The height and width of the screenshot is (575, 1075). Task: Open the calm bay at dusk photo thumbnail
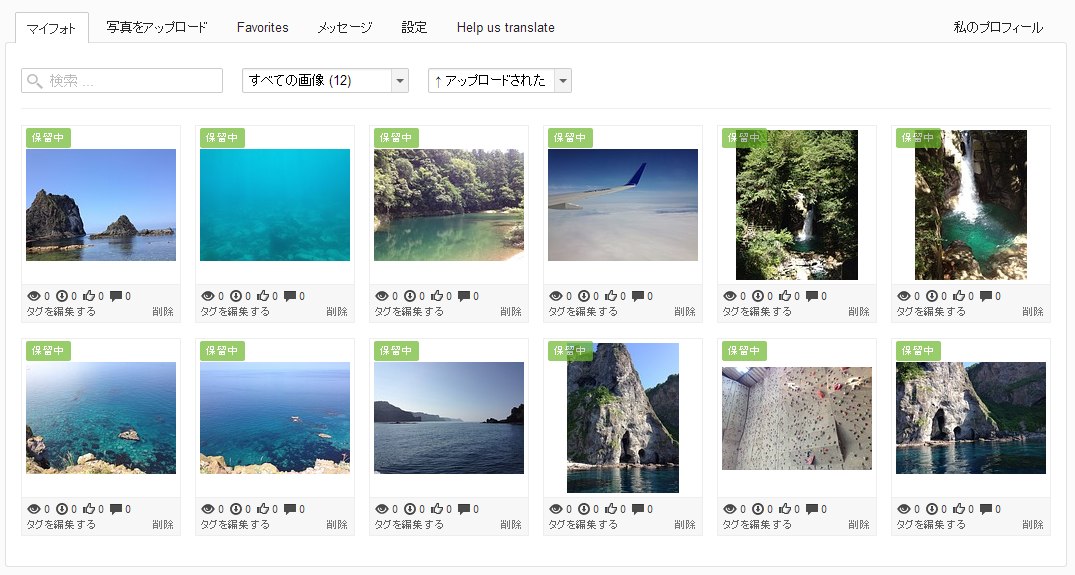[x=449, y=418]
